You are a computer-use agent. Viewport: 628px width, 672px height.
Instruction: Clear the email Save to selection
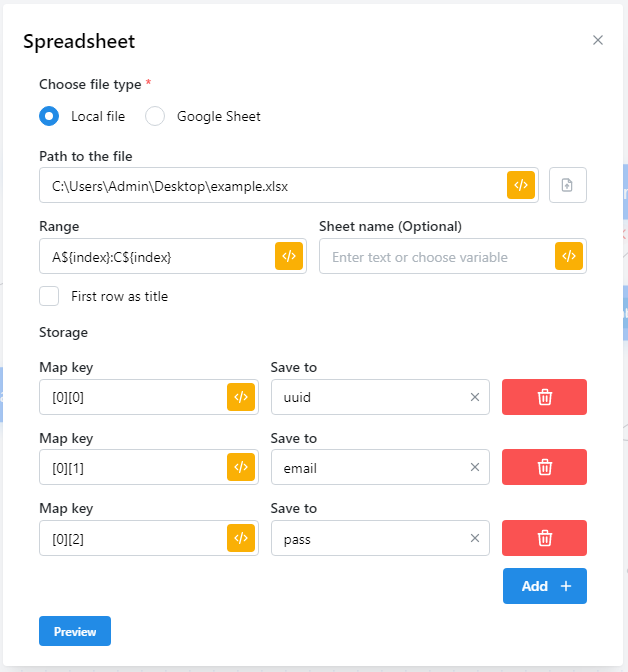[x=475, y=467]
